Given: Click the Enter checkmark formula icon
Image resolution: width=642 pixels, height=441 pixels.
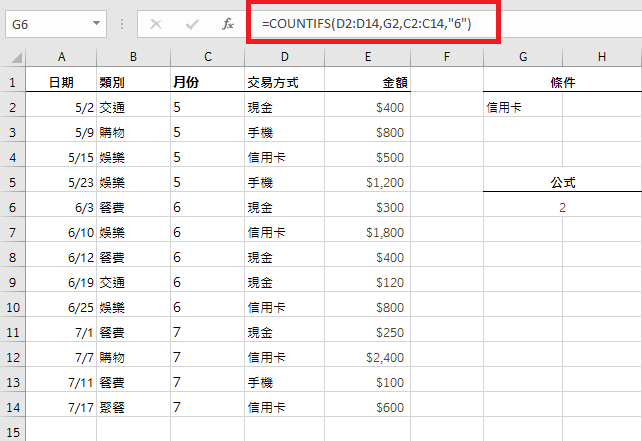Looking at the screenshot, I should (192, 24).
